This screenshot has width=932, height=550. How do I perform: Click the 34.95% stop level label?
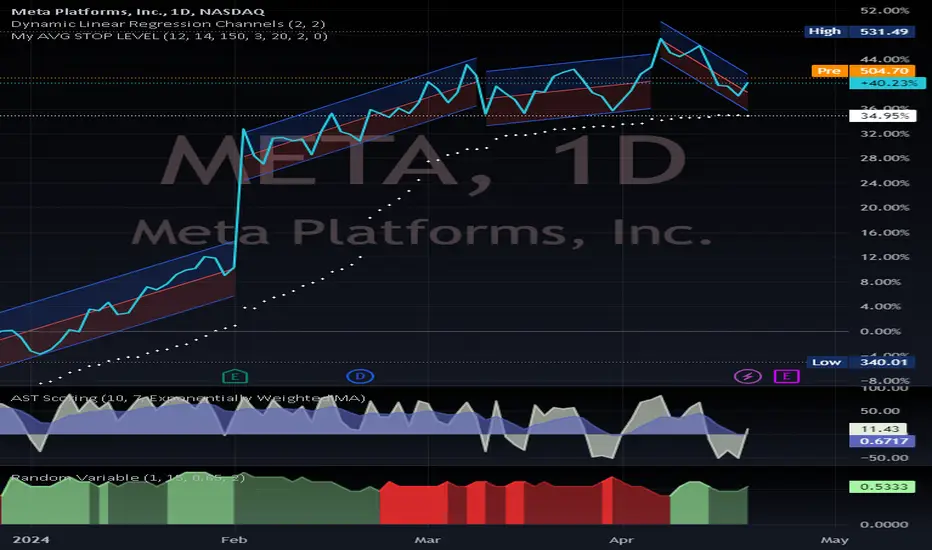(x=883, y=116)
